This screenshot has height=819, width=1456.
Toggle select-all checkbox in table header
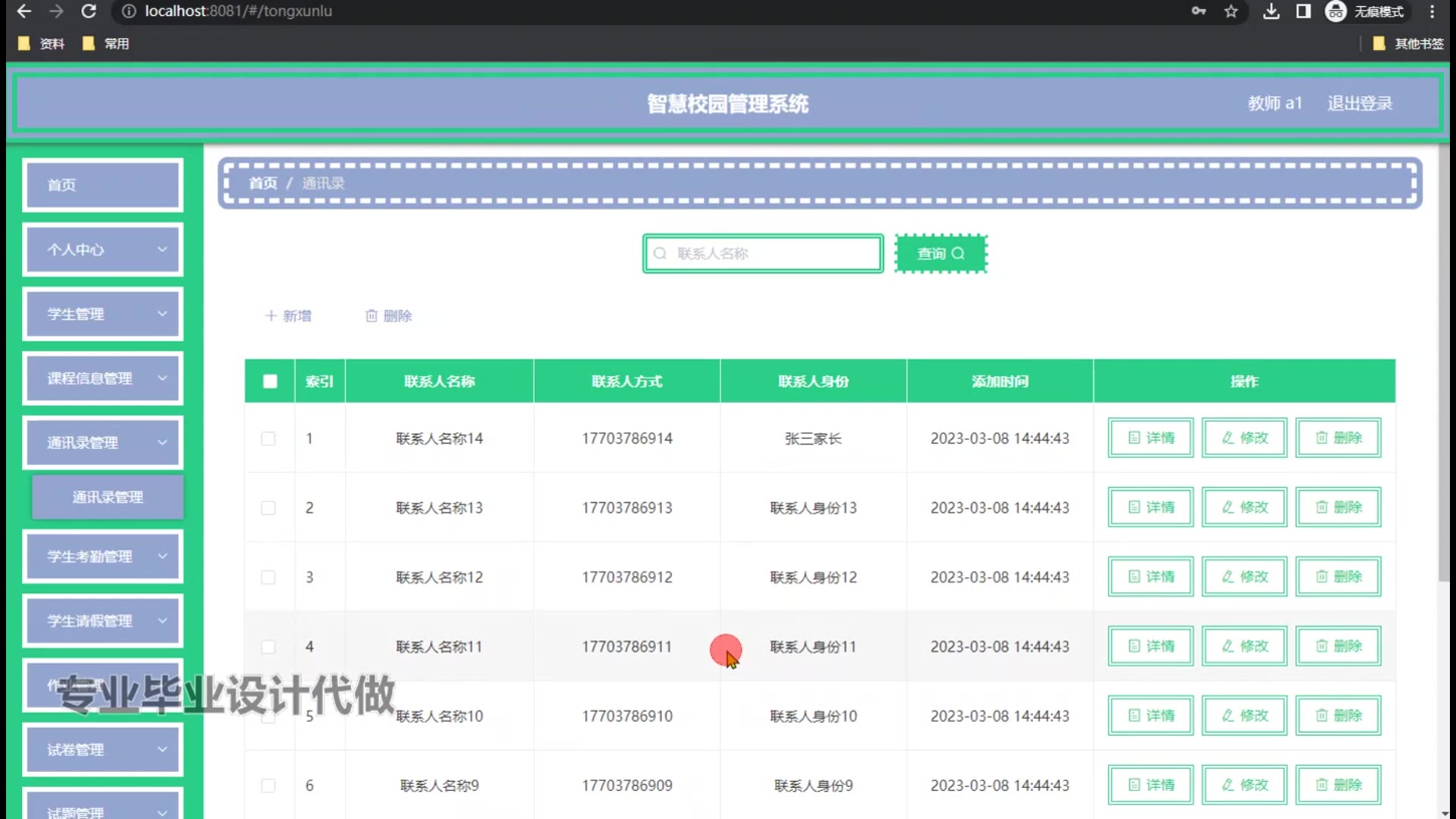pyautogui.click(x=270, y=381)
